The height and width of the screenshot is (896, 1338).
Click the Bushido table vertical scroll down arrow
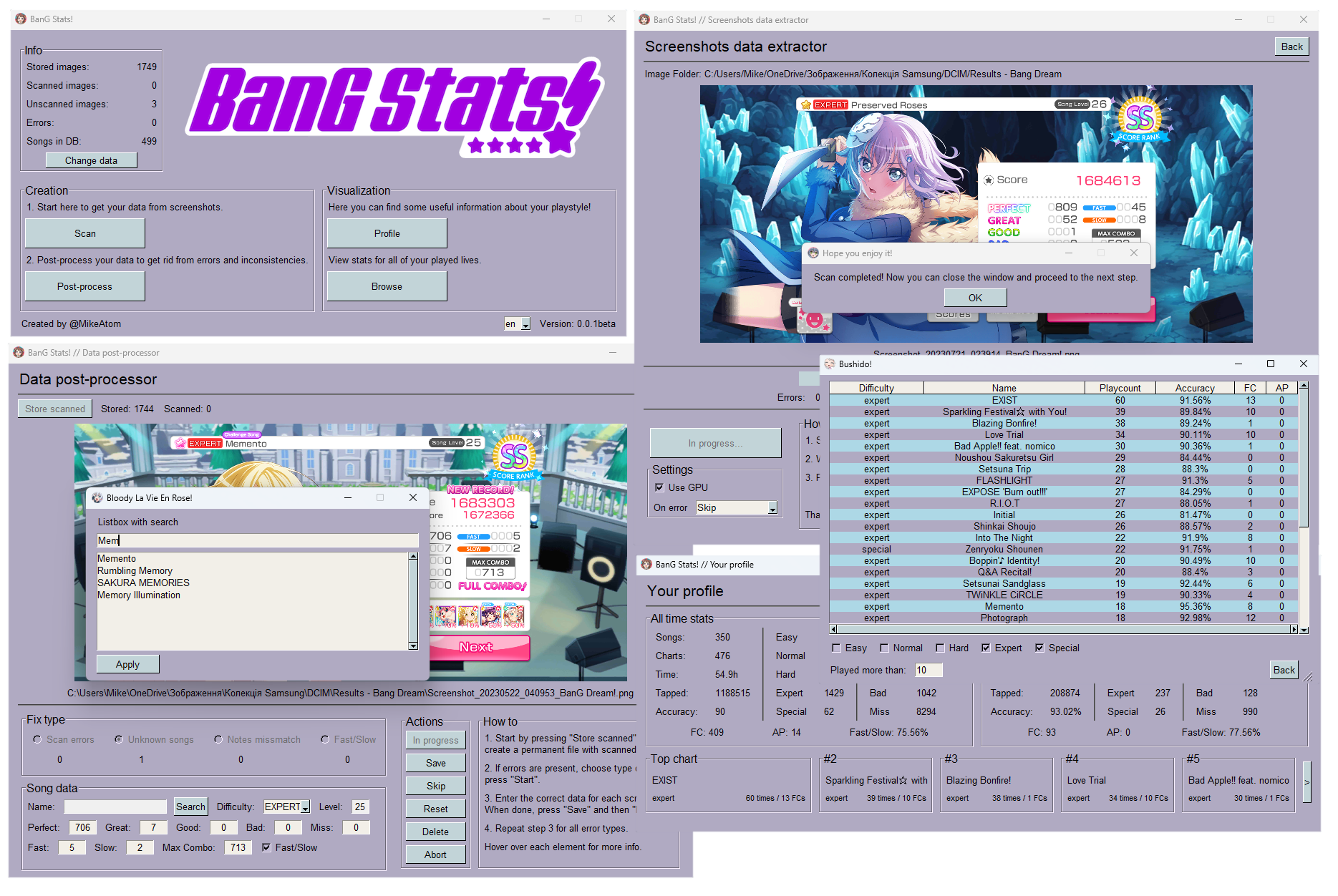coord(1304,630)
